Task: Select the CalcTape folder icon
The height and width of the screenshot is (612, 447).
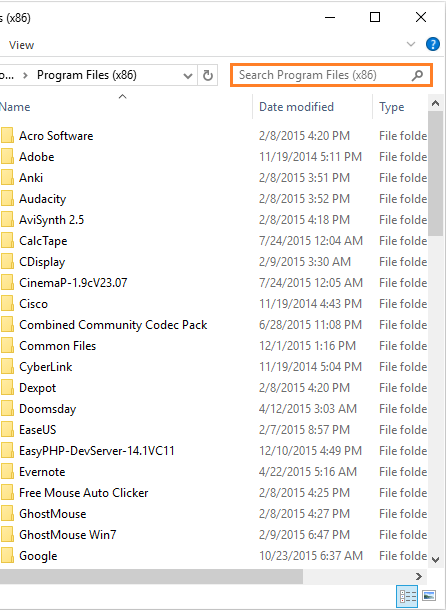Action: 7,240
